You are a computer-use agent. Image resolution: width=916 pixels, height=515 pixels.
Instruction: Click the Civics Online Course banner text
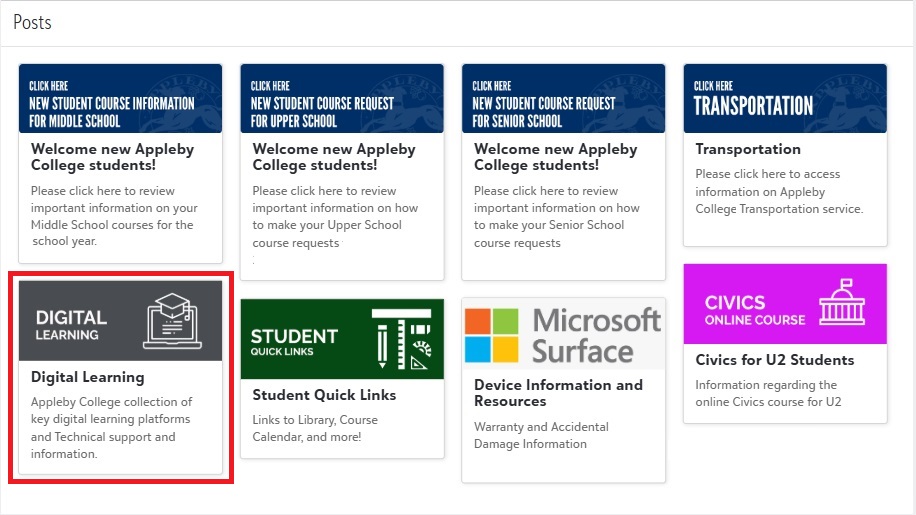tap(754, 310)
